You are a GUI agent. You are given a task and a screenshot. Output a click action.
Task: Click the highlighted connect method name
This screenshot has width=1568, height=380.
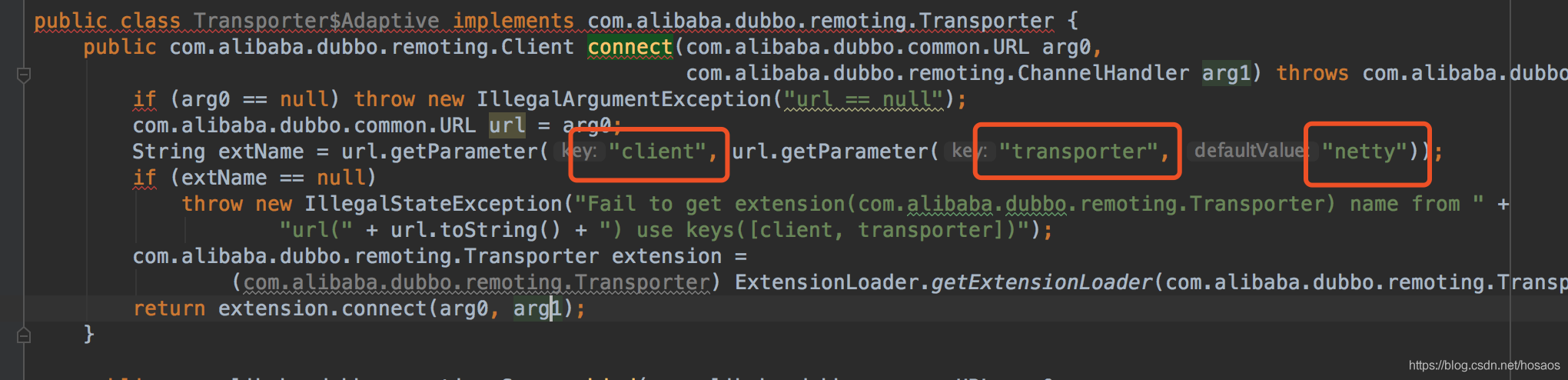coord(630,48)
